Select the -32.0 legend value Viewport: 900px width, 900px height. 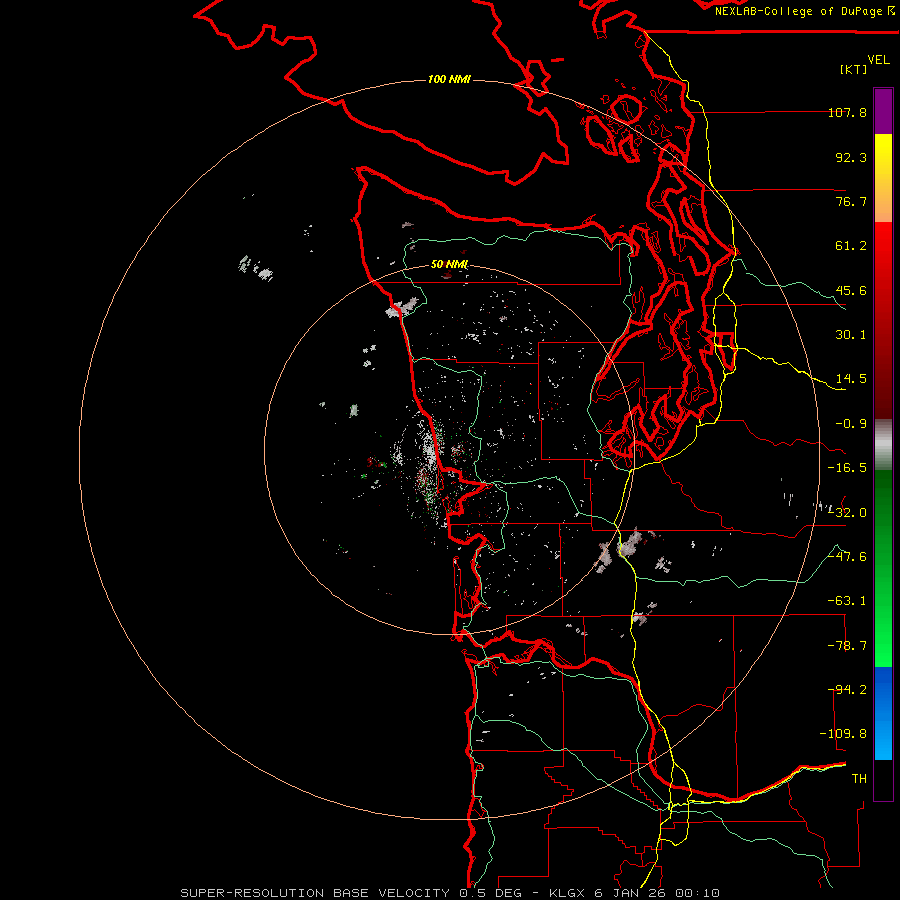847,513
